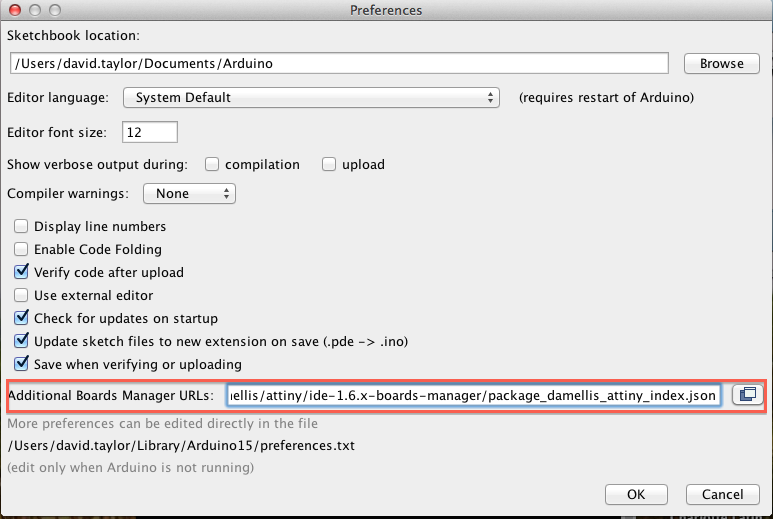This screenshot has width=773, height=519.
Task: Focus the Editor font size field
Action: point(150,132)
